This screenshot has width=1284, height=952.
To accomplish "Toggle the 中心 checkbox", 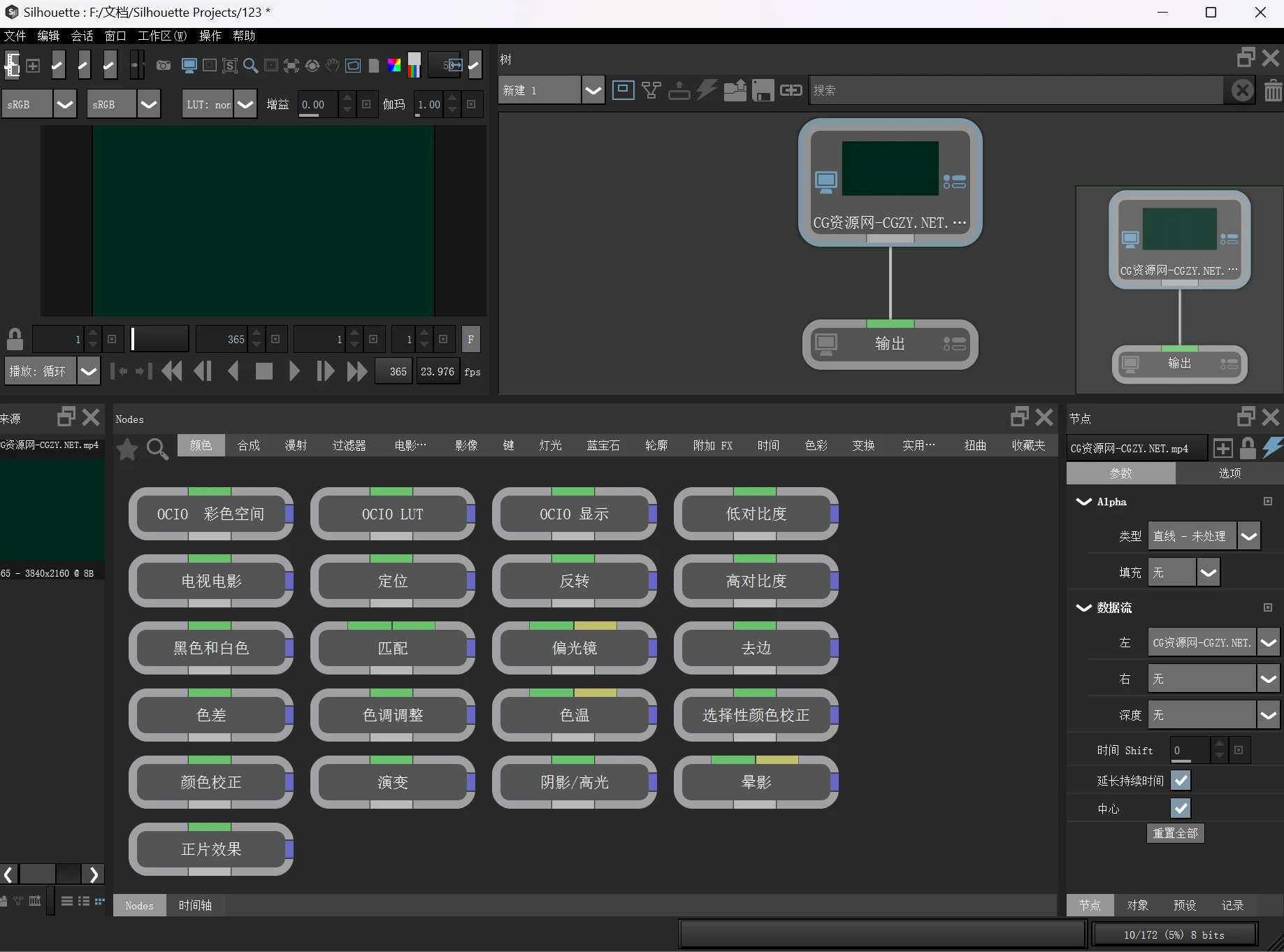I will [1181, 808].
